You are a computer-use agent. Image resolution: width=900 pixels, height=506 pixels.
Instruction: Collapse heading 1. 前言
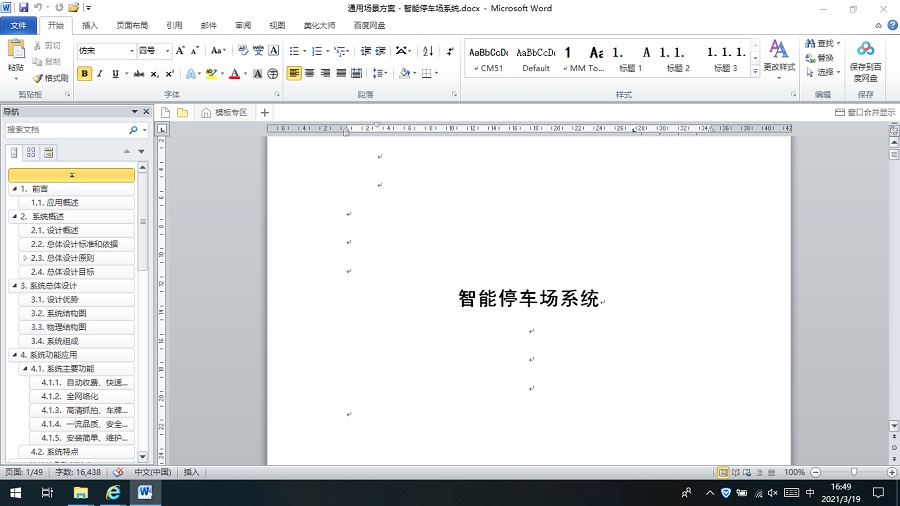pyautogui.click(x=15, y=189)
